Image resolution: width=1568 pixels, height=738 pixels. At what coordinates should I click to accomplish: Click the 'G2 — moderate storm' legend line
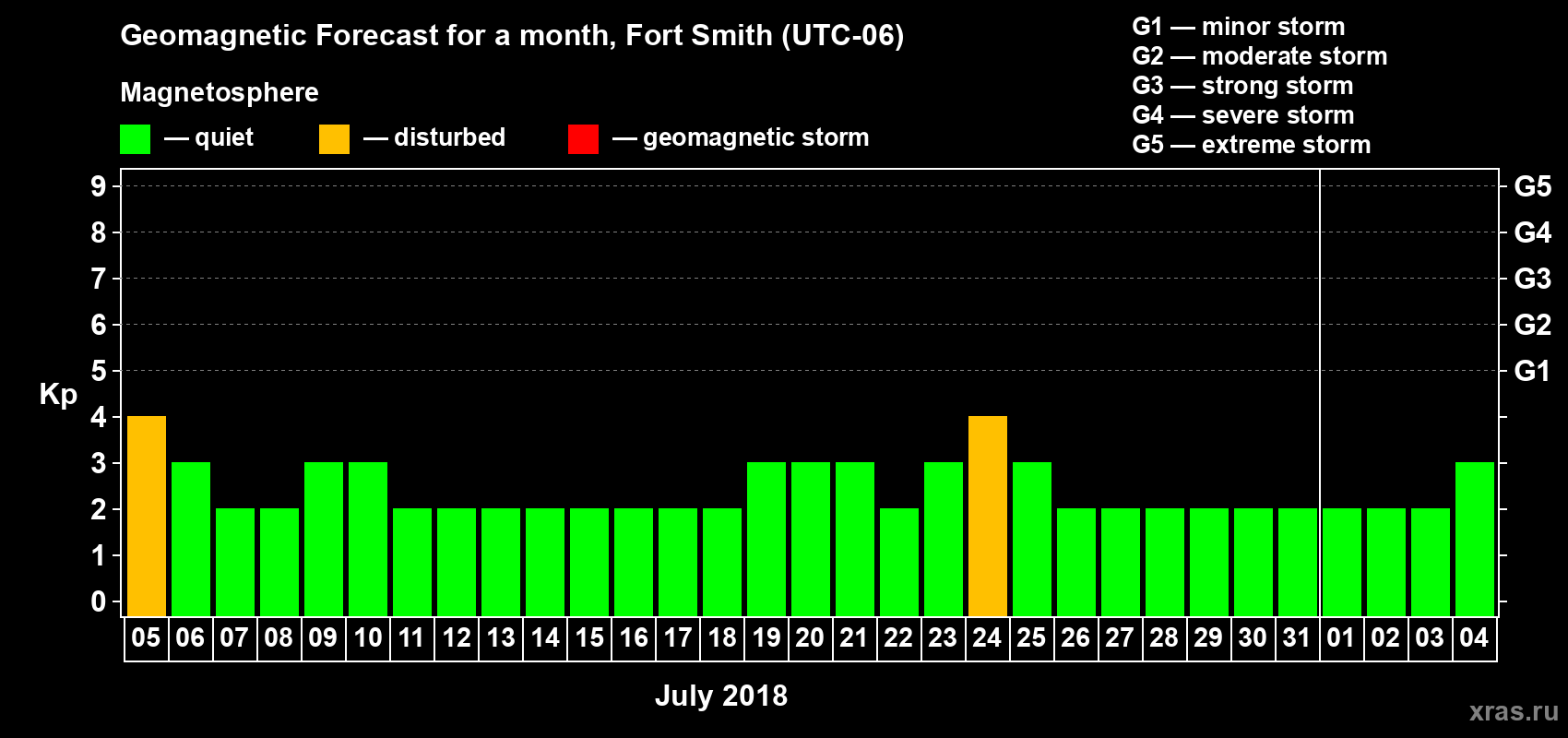tap(1260, 56)
